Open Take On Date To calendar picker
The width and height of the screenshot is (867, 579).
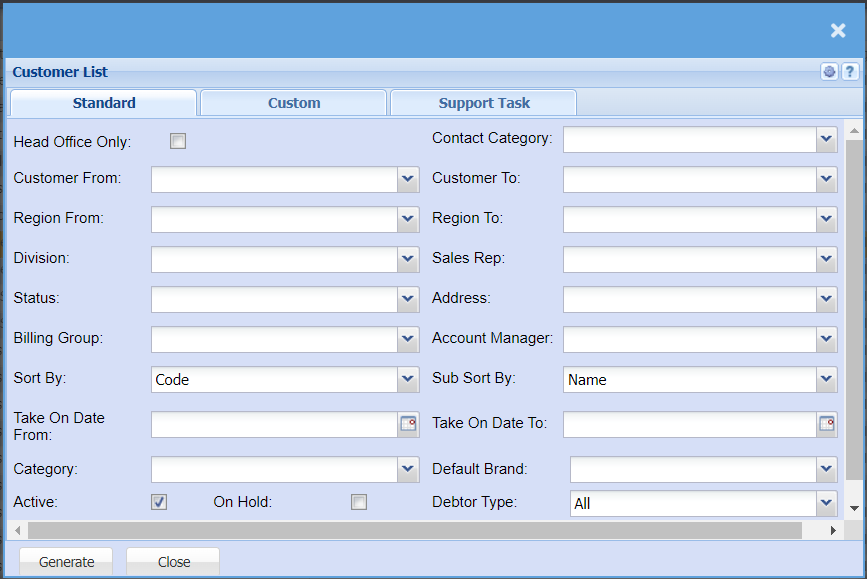[826, 424]
